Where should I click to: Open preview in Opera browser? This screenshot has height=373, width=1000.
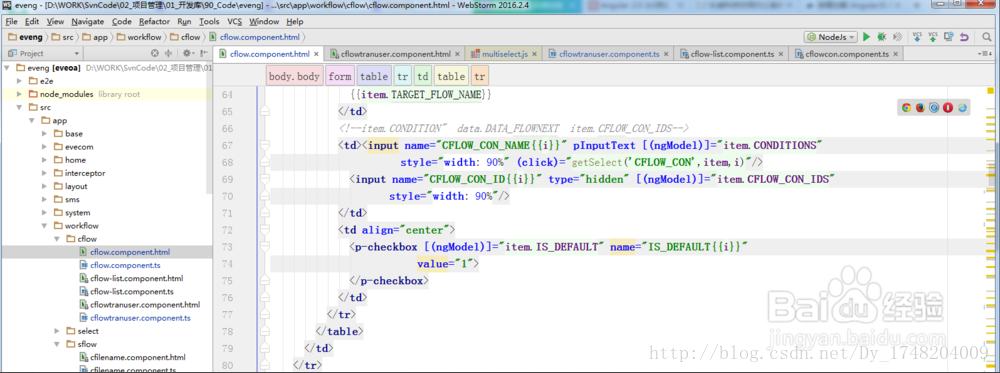[x=948, y=108]
